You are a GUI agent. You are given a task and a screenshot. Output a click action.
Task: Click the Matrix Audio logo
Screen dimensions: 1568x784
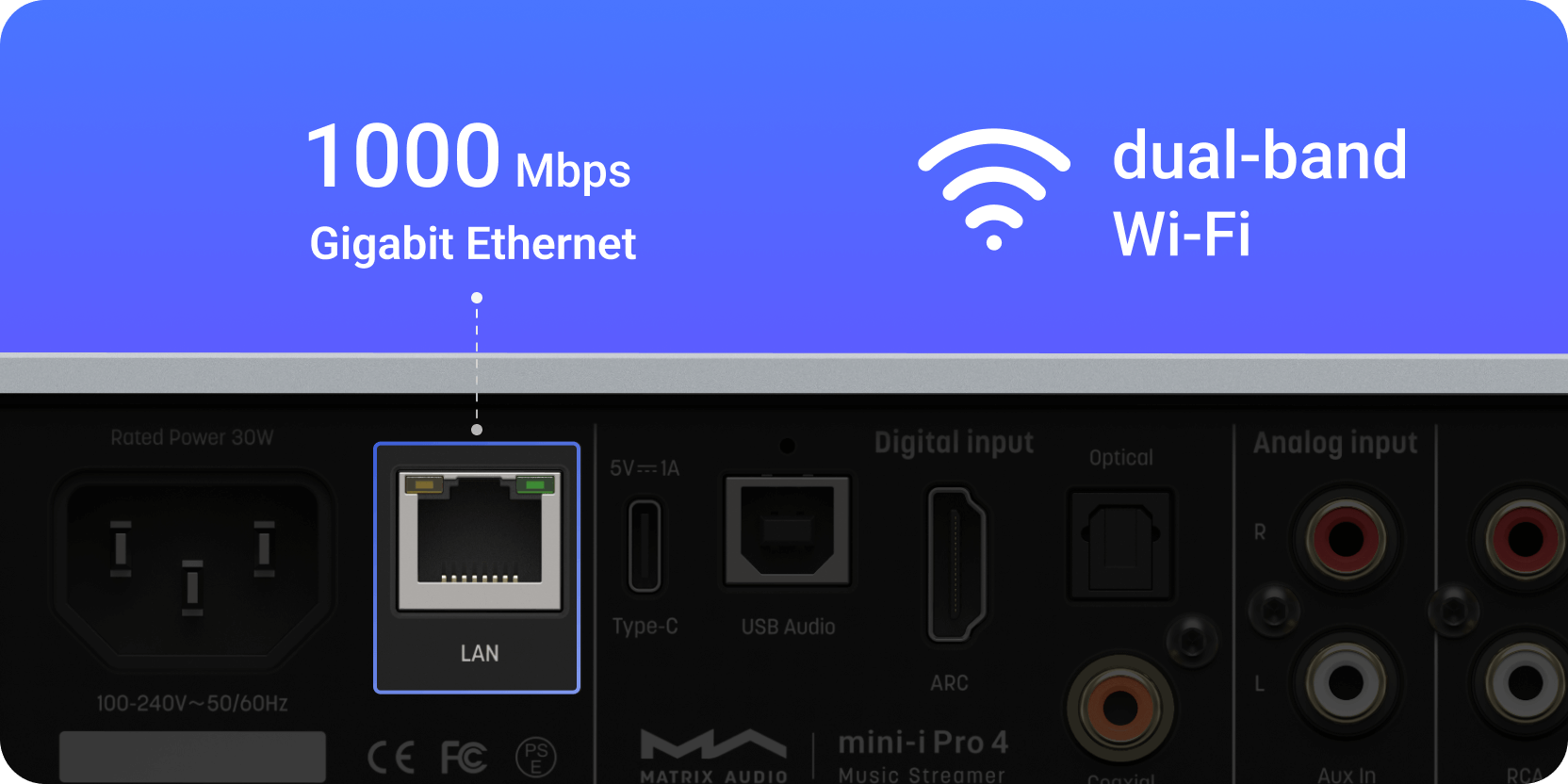pos(713,756)
